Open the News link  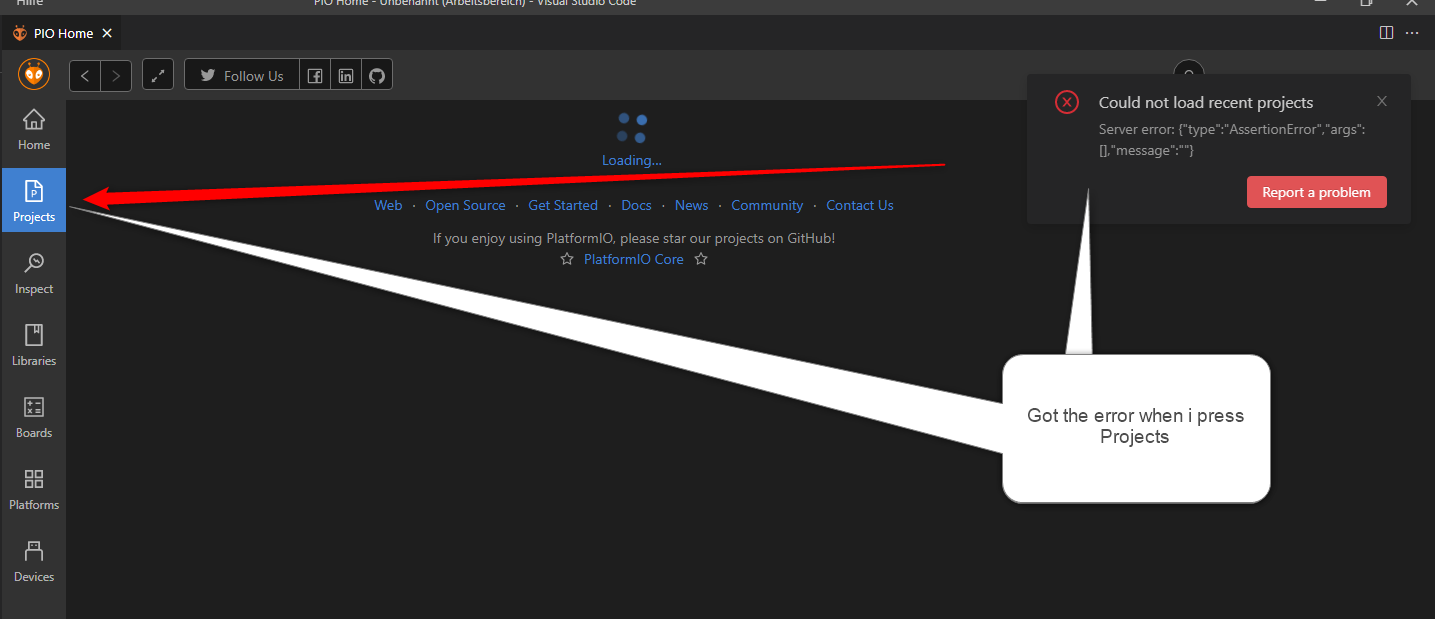click(x=691, y=205)
